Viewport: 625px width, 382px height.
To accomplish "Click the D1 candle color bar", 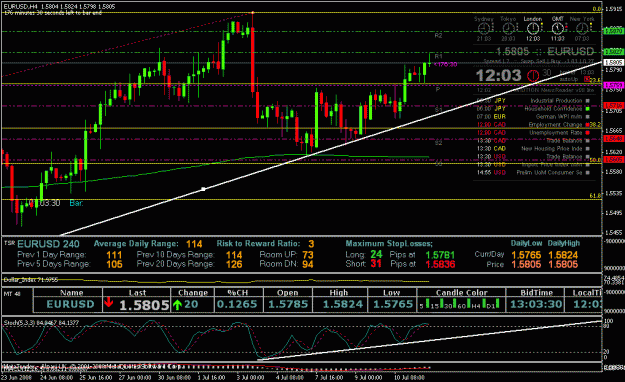I will pyautogui.click(x=497, y=303).
